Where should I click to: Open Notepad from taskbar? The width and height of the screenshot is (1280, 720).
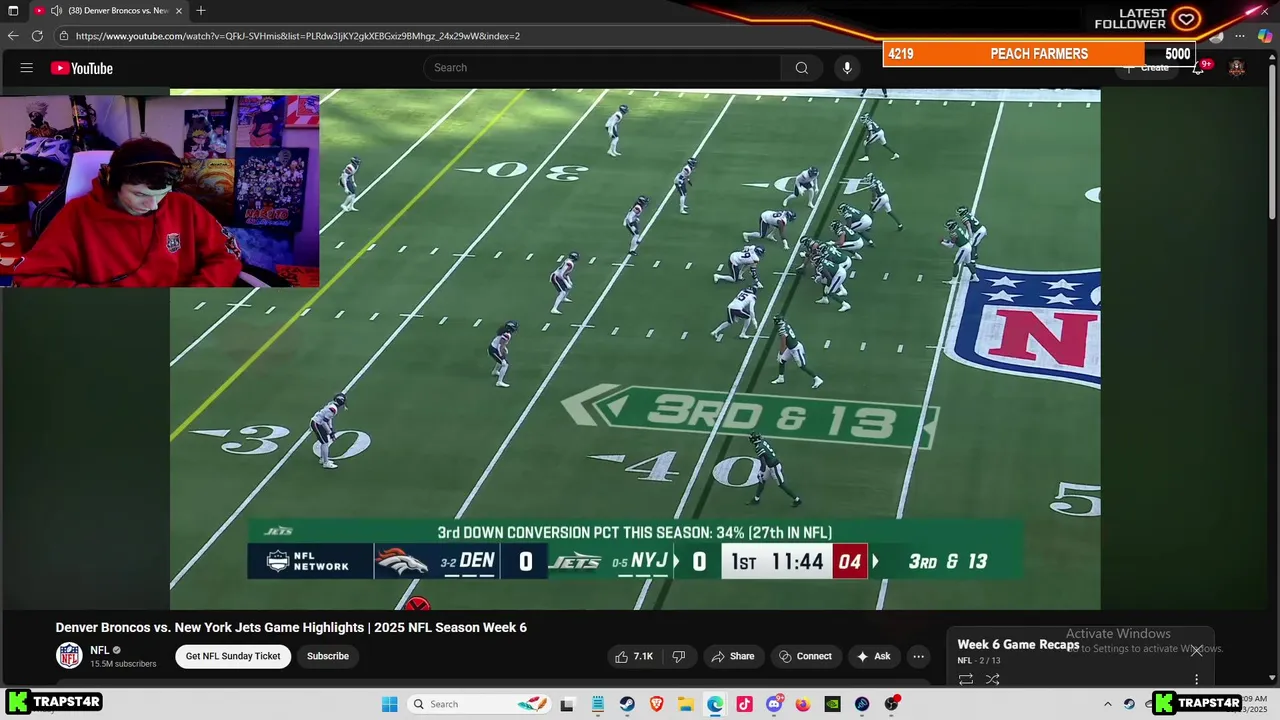point(597,704)
